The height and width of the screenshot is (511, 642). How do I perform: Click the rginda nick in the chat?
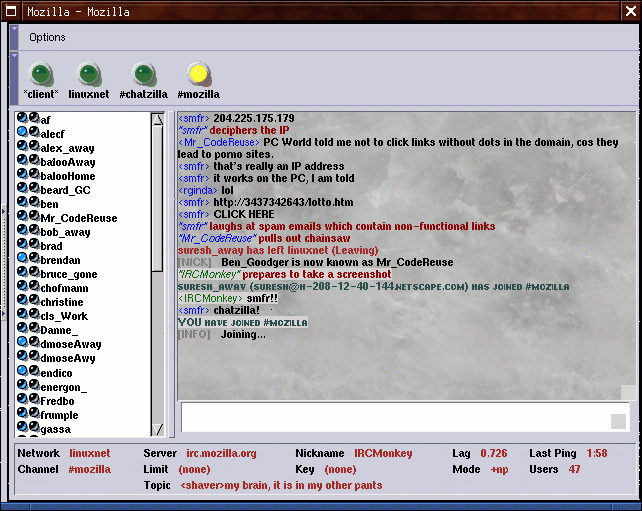pyautogui.click(x=198, y=190)
